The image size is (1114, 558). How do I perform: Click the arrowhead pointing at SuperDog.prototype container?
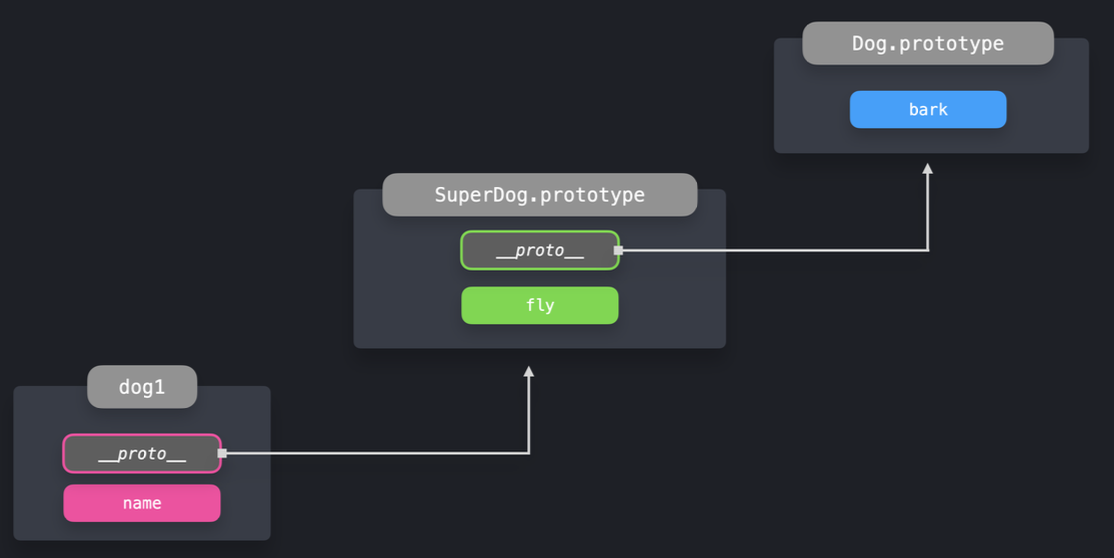[529, 372]
